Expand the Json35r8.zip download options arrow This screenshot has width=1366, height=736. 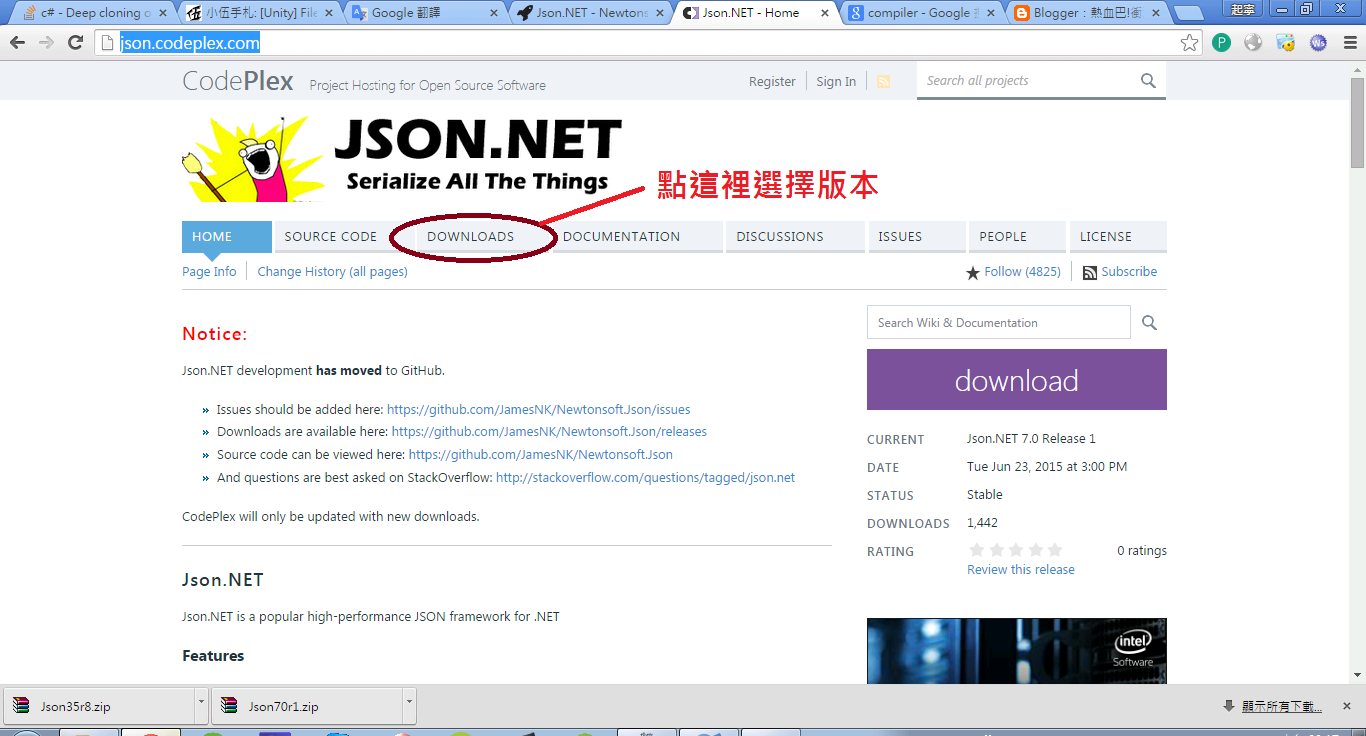[201, 706]
